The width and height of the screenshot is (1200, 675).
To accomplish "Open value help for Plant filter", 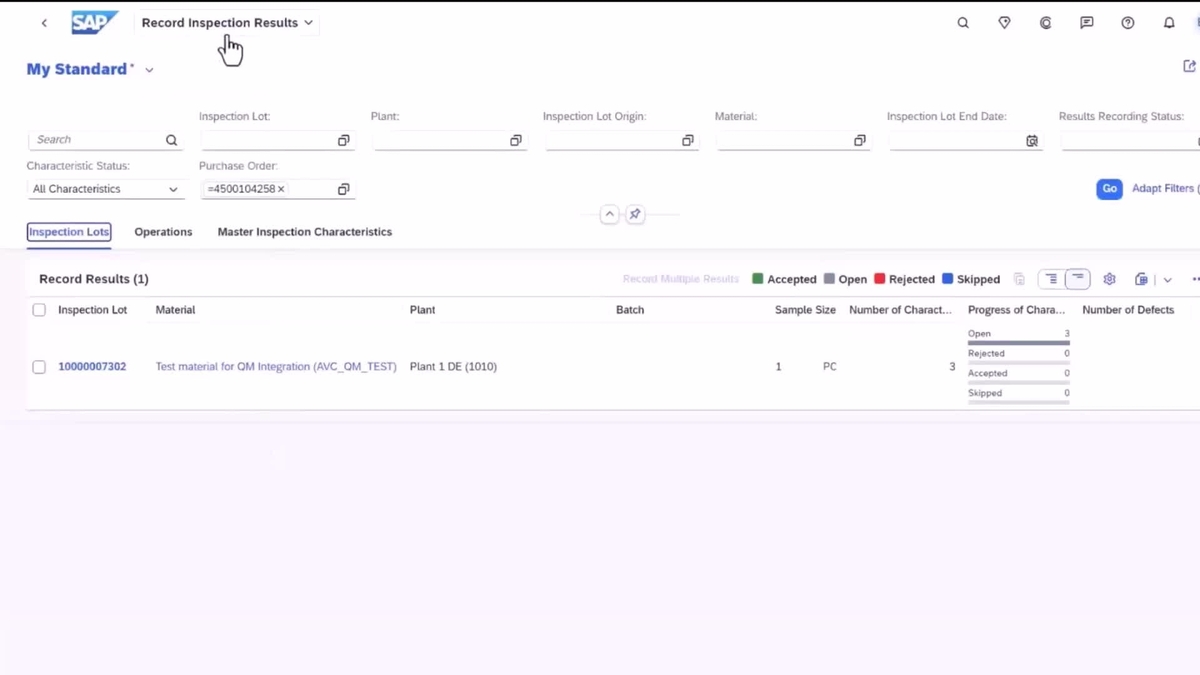I will click(x=515, y=141).
